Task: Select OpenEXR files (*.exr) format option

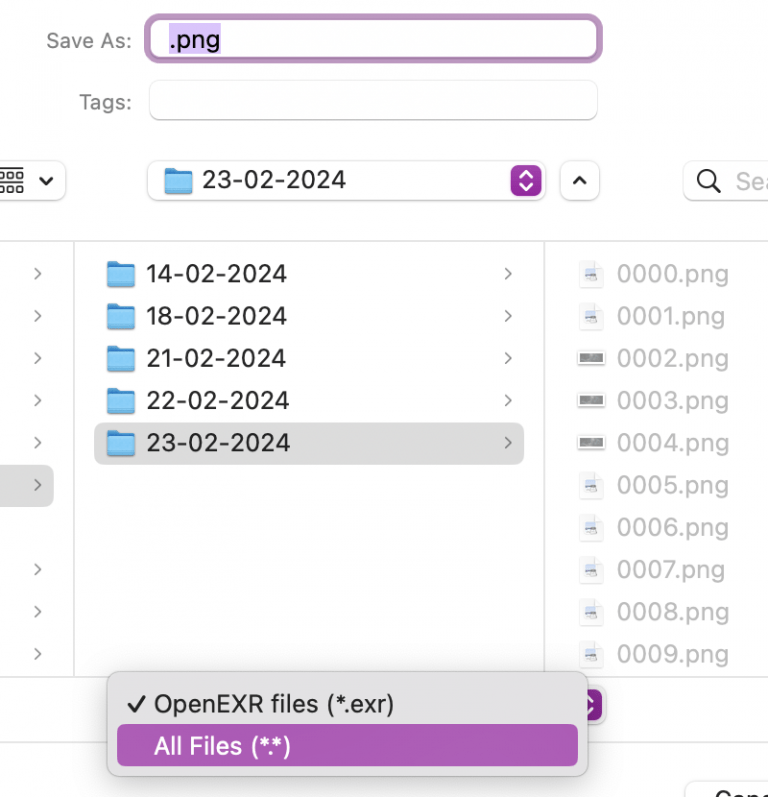Action: coord(273,704)
